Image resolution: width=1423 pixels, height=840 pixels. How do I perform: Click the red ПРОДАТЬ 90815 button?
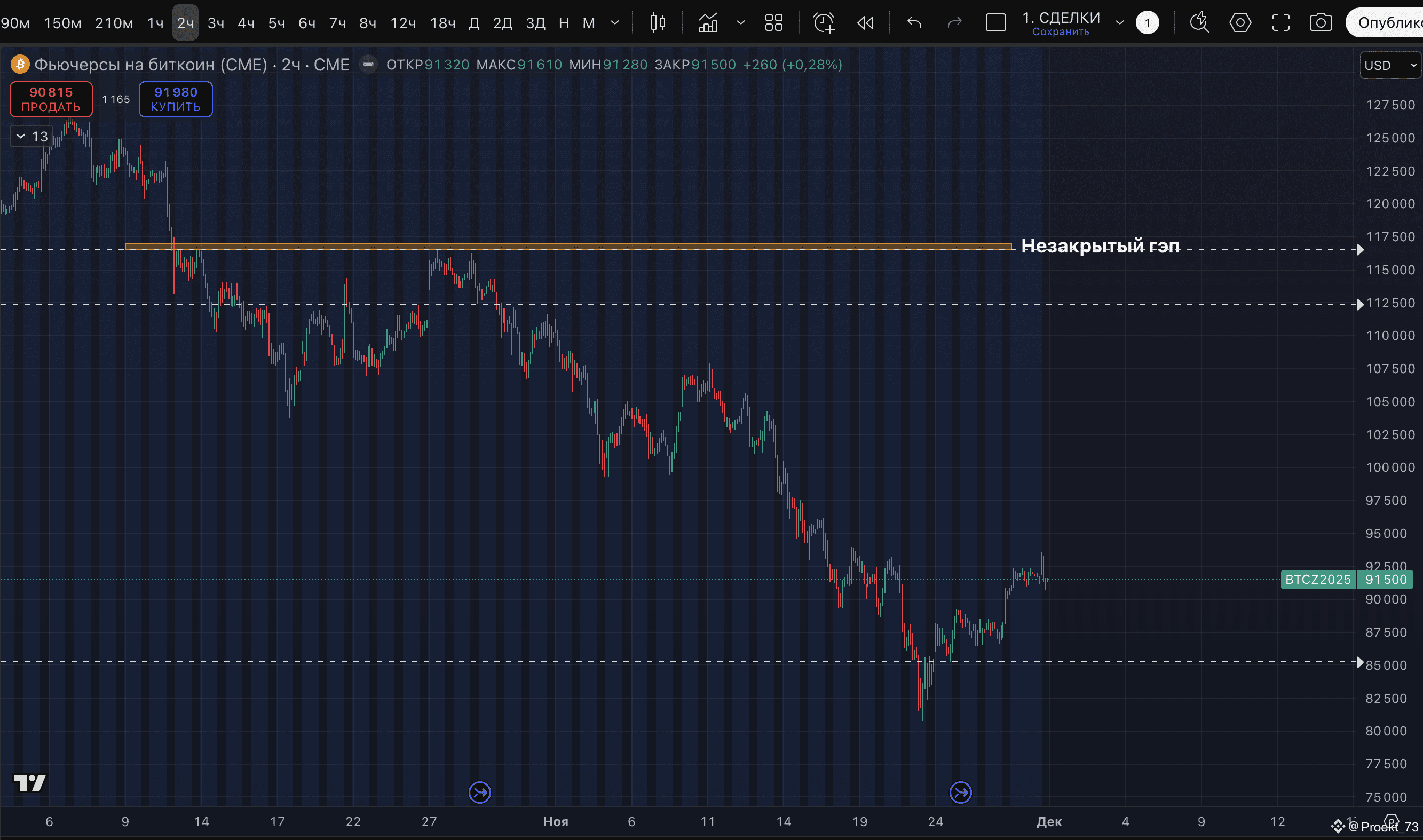click(x=51, y=99)
